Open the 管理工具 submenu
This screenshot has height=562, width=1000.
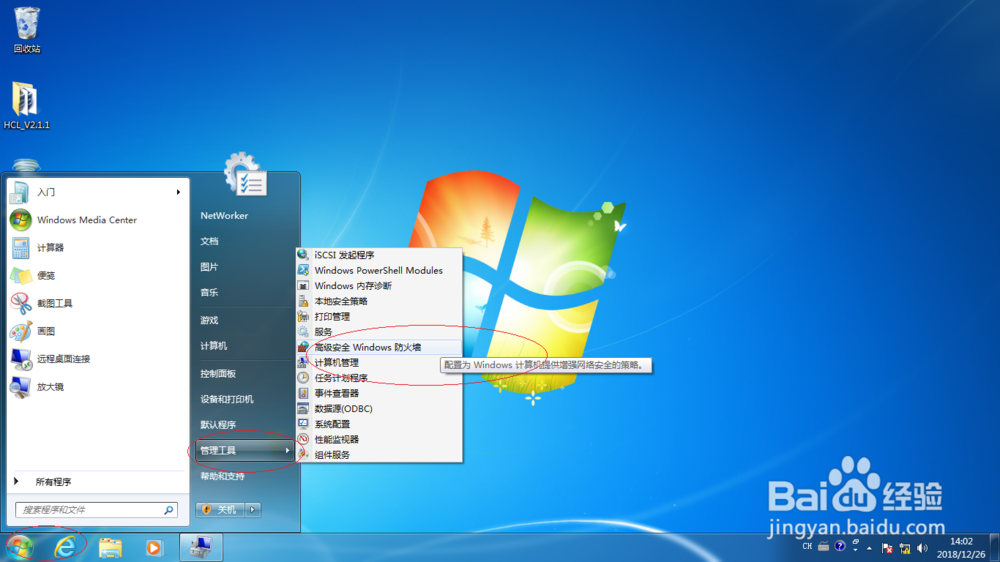(244, 450)
